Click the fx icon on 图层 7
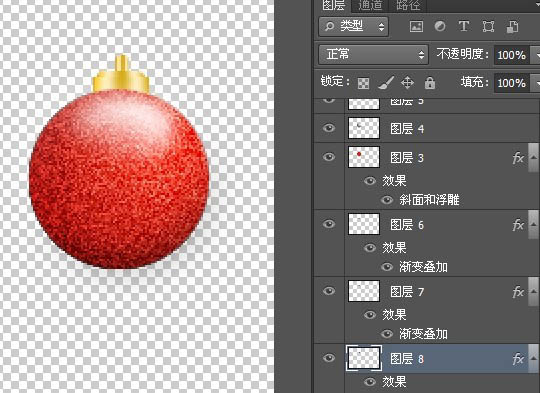The height and width of the screenshot is (393, 540). pyautogui.click(x=518, y=292)
